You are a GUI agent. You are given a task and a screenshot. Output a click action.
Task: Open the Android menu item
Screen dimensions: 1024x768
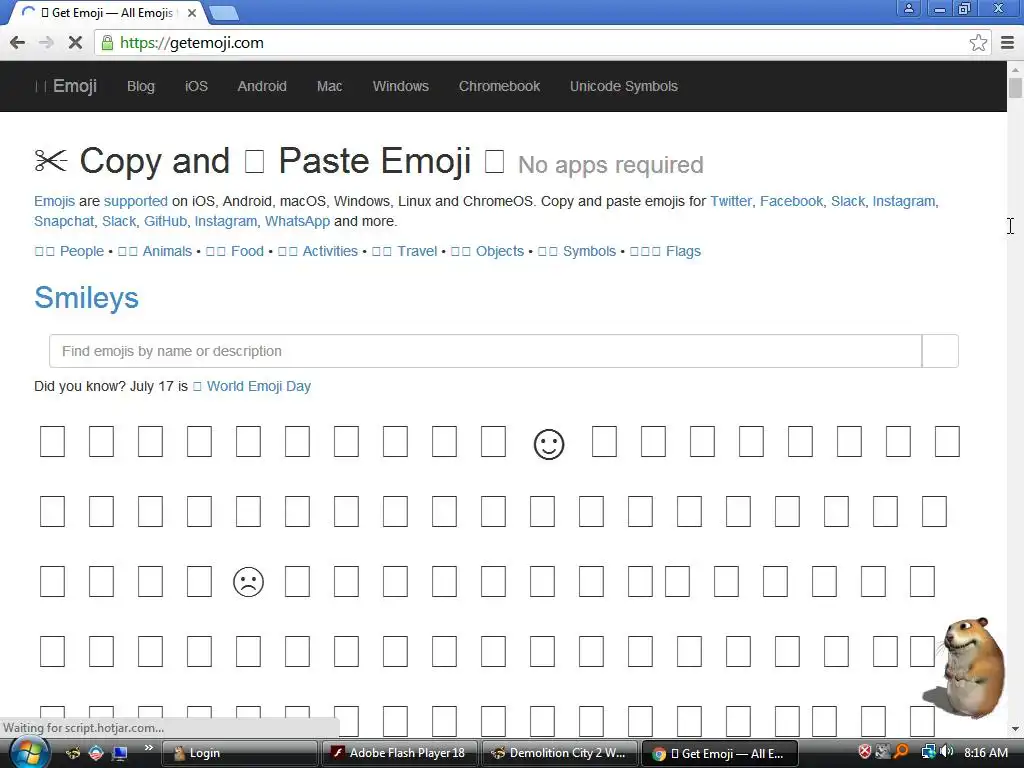[262, 86]
